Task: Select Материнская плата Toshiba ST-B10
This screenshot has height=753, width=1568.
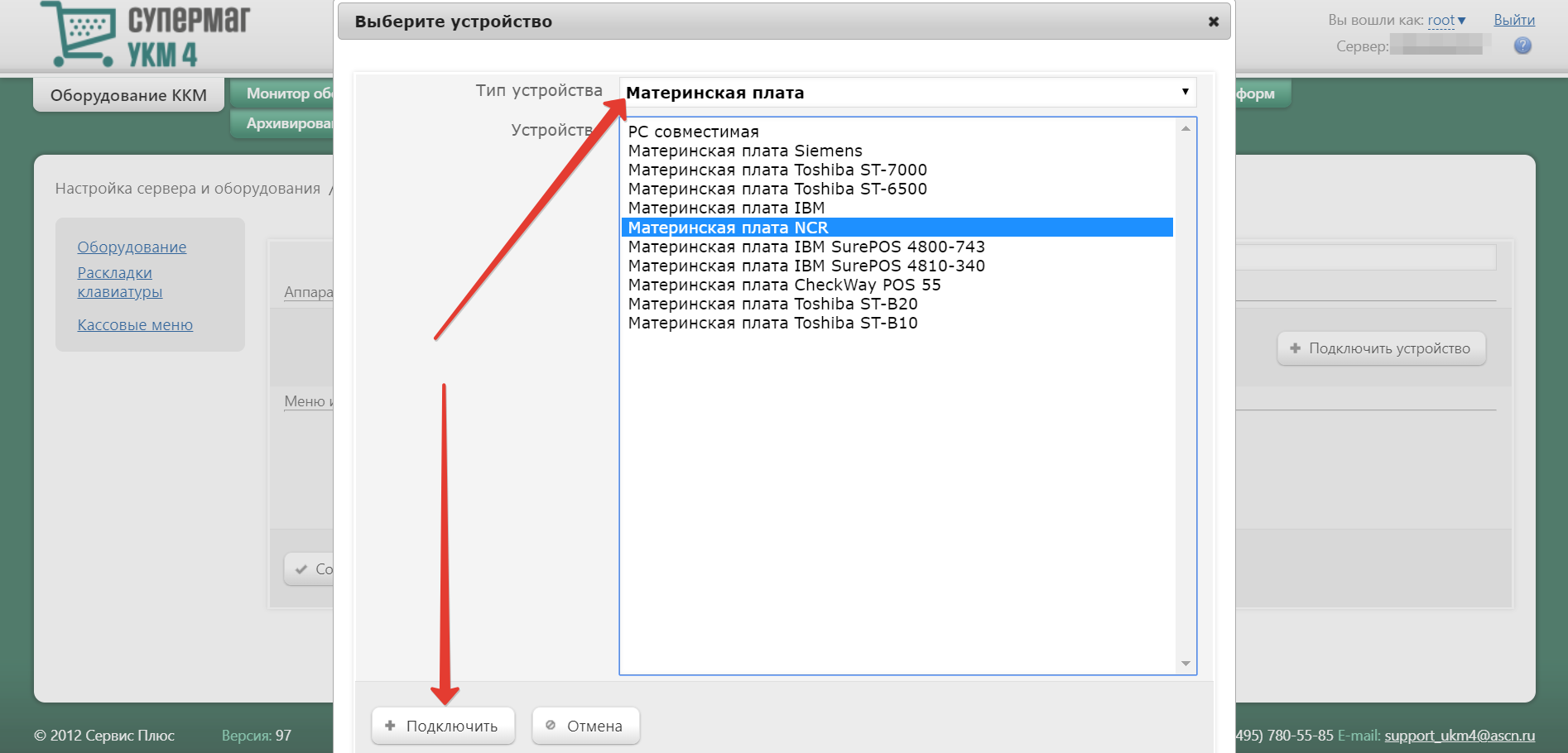Action: coord(897,323)
